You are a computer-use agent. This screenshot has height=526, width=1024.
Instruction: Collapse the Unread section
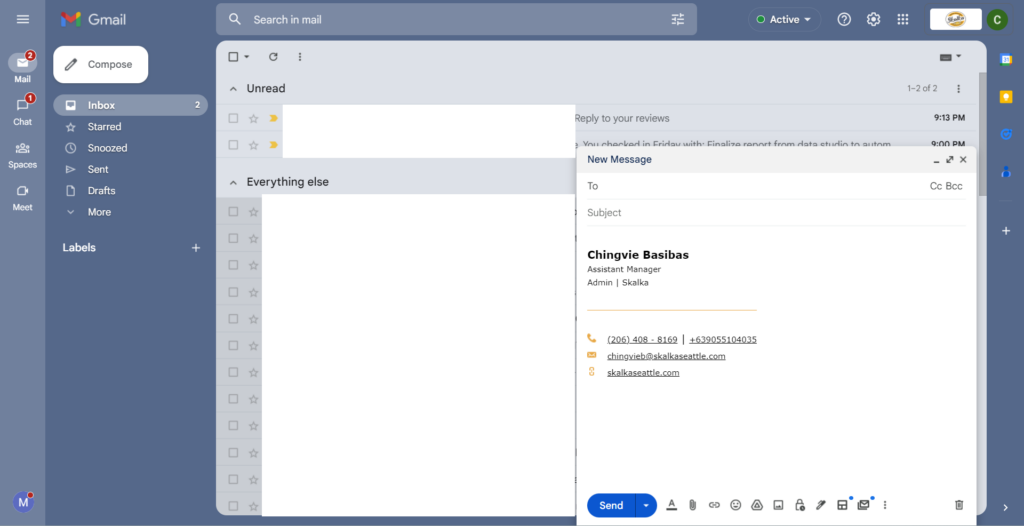coord(233,89)
